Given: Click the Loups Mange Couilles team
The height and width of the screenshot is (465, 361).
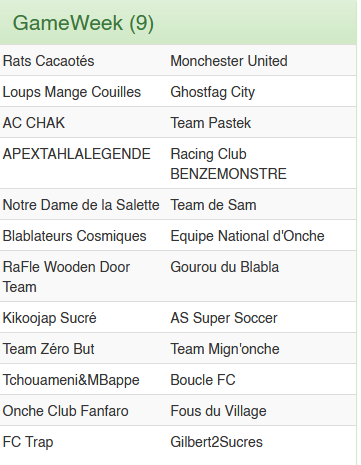Looking at the screenshot, I should pyautogui.click(x=72, y=92).
